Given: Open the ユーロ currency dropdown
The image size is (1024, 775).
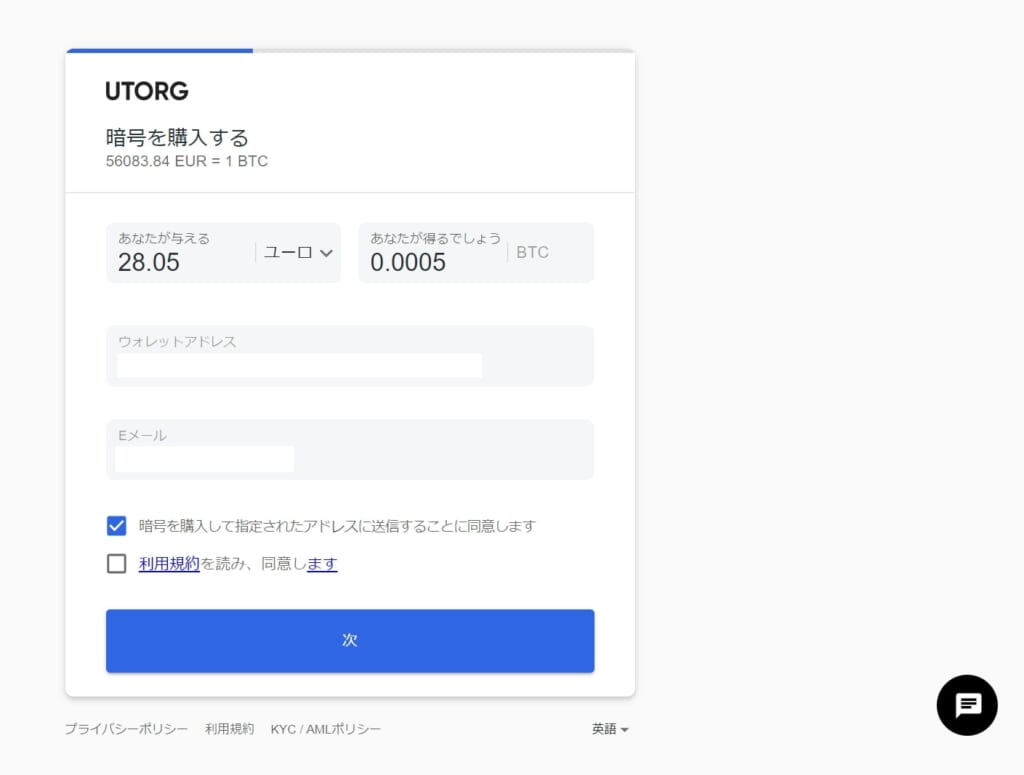Looking at the screenshot, I should tap(298, 253).
